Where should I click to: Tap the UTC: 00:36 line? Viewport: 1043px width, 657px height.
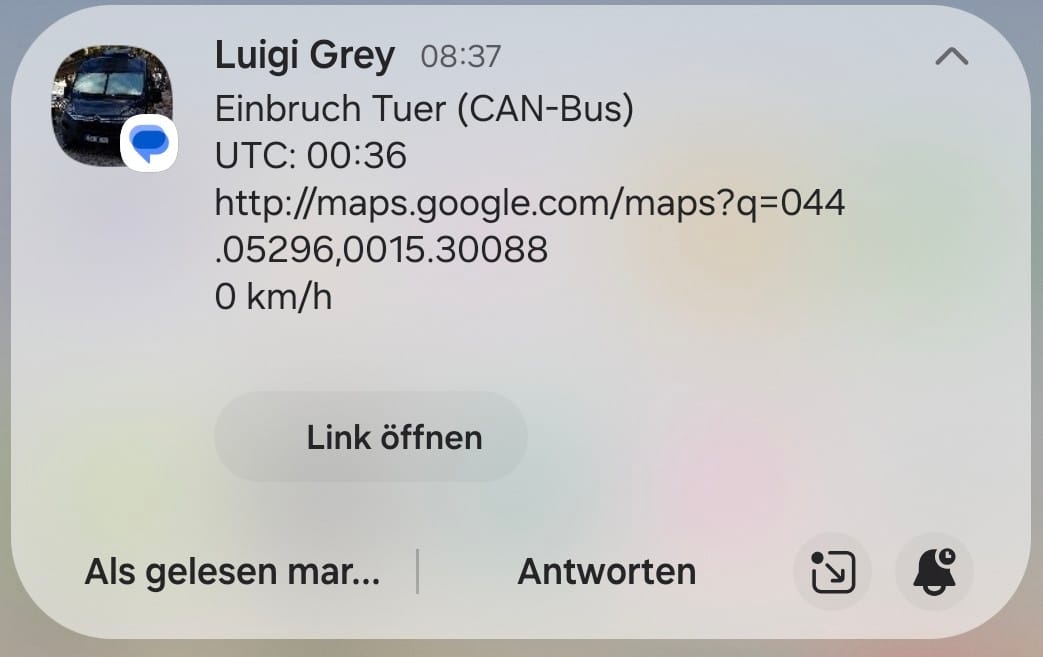point(311,156)
